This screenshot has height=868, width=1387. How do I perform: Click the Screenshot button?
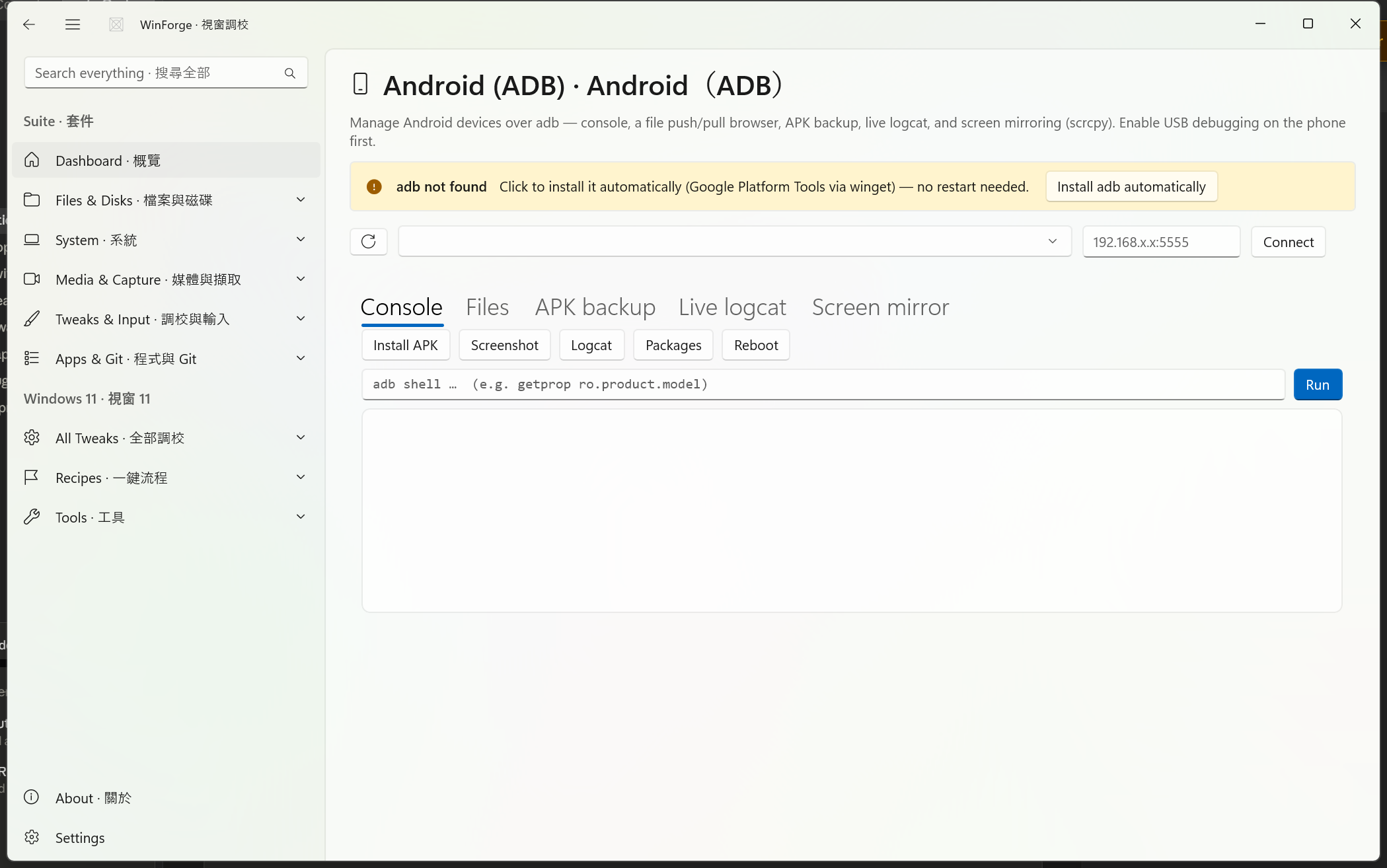click(x=504, y=345)
